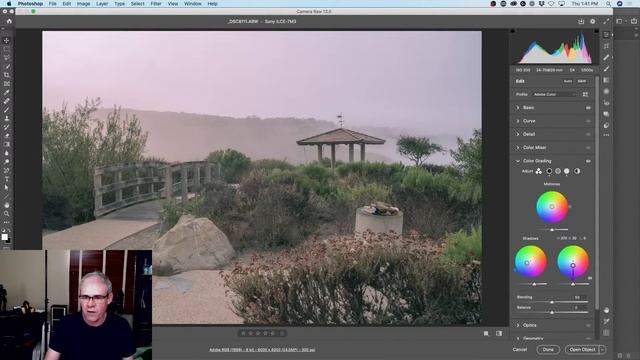Select the Hand tool in left toolbar
This screenshot has height=360, width=640.
[x=7, y=205]
